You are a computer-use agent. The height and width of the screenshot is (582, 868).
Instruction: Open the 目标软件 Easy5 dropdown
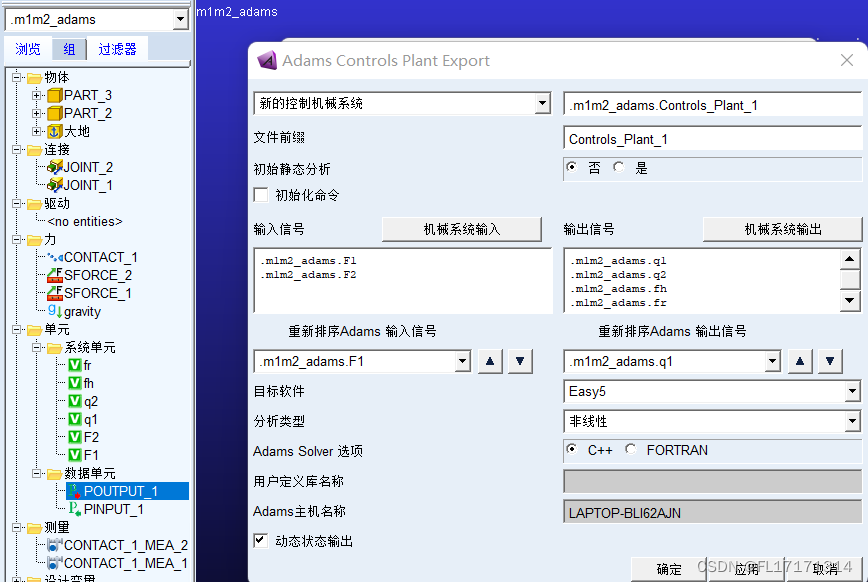852,392
